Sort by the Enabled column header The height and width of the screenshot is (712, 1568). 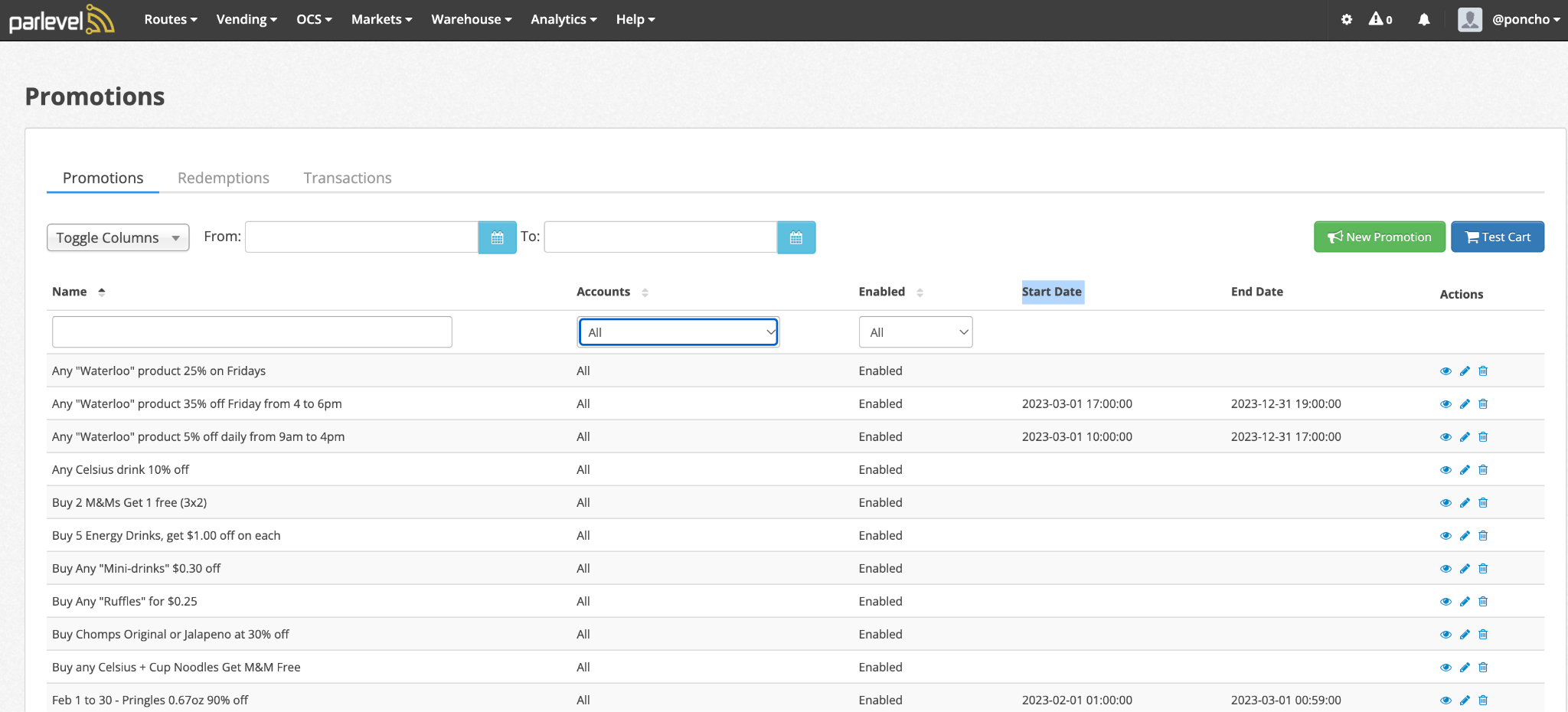(891, 292)
